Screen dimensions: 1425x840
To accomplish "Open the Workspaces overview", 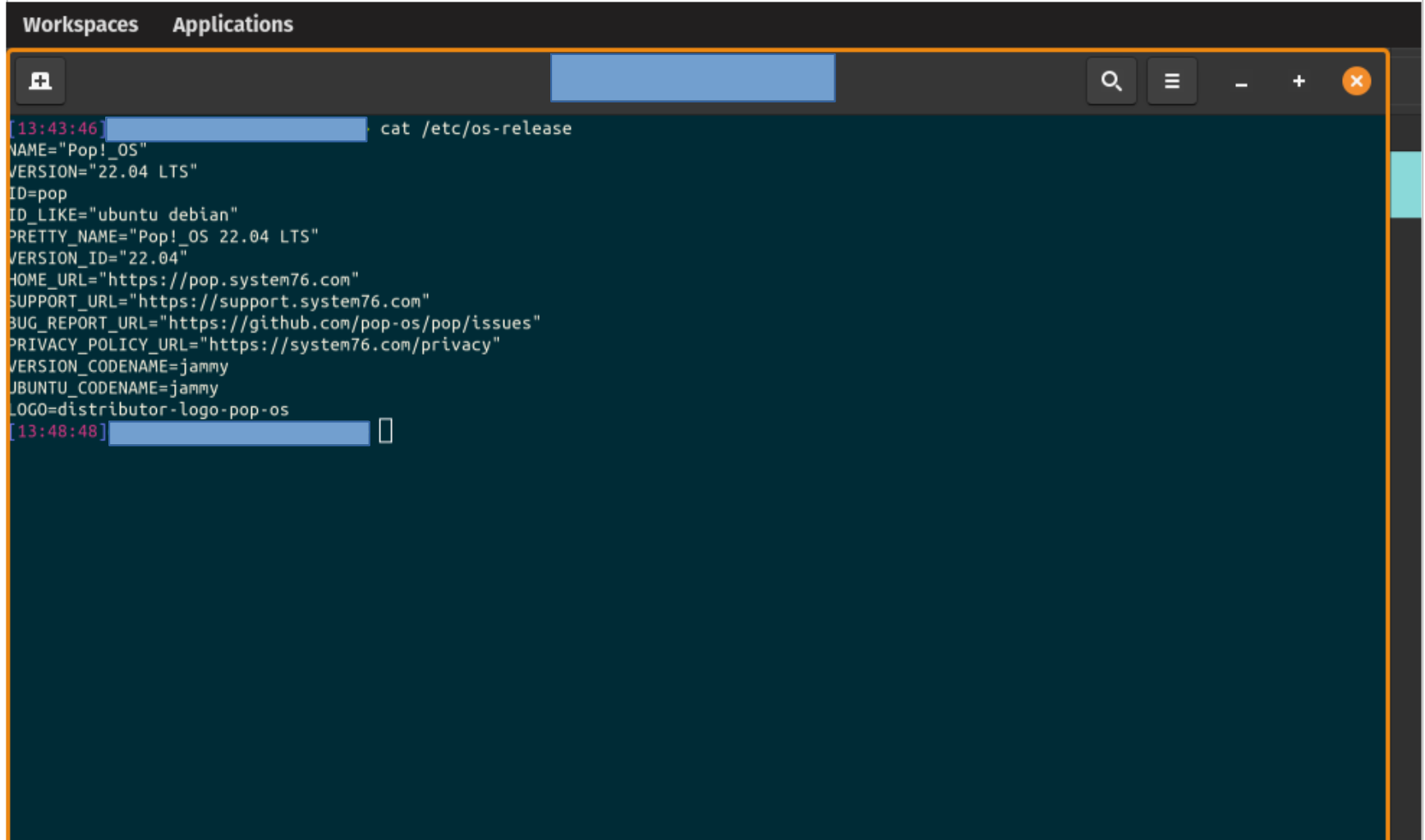I will click(80, 25).
